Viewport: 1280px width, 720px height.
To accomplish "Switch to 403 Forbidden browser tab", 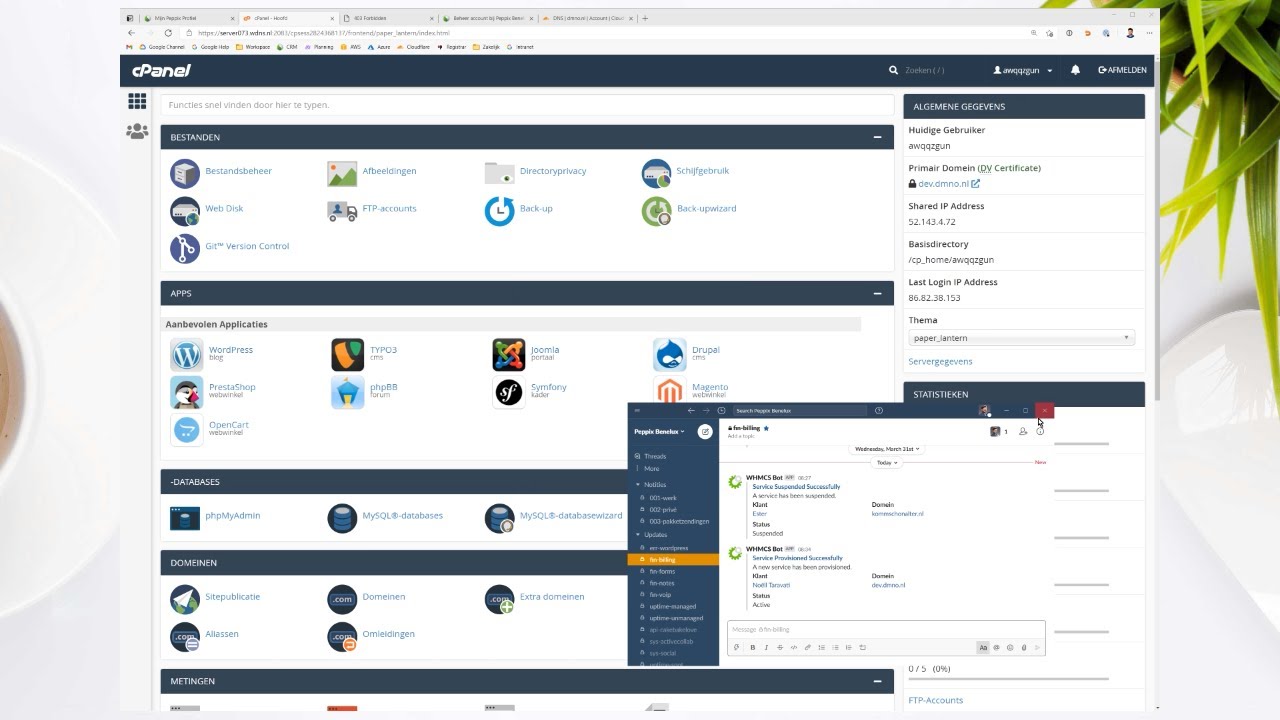I will click(388, 18).
